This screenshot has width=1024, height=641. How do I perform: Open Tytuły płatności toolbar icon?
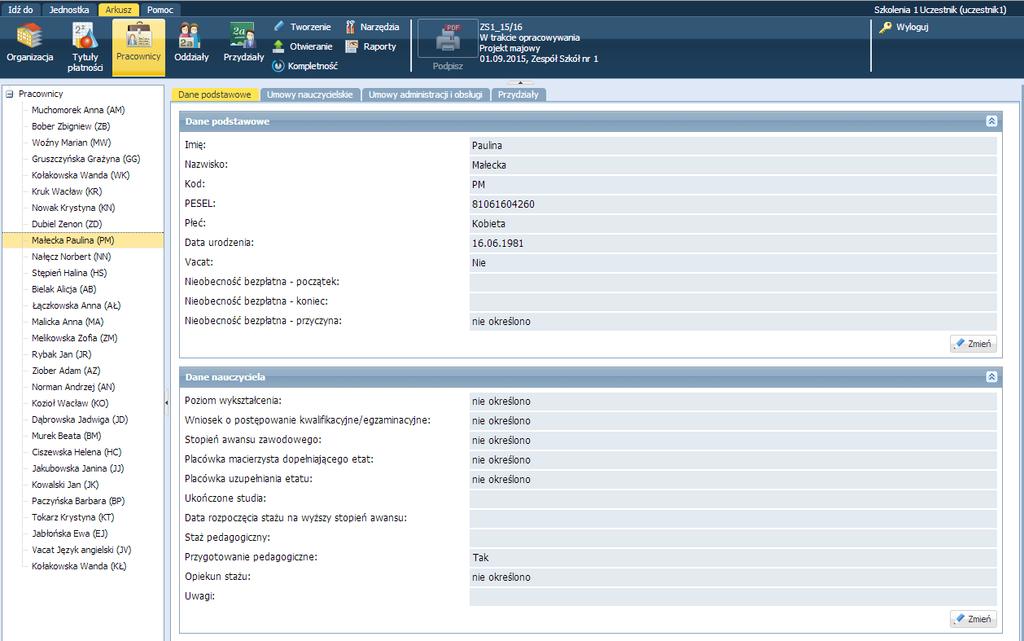point(85,46)
